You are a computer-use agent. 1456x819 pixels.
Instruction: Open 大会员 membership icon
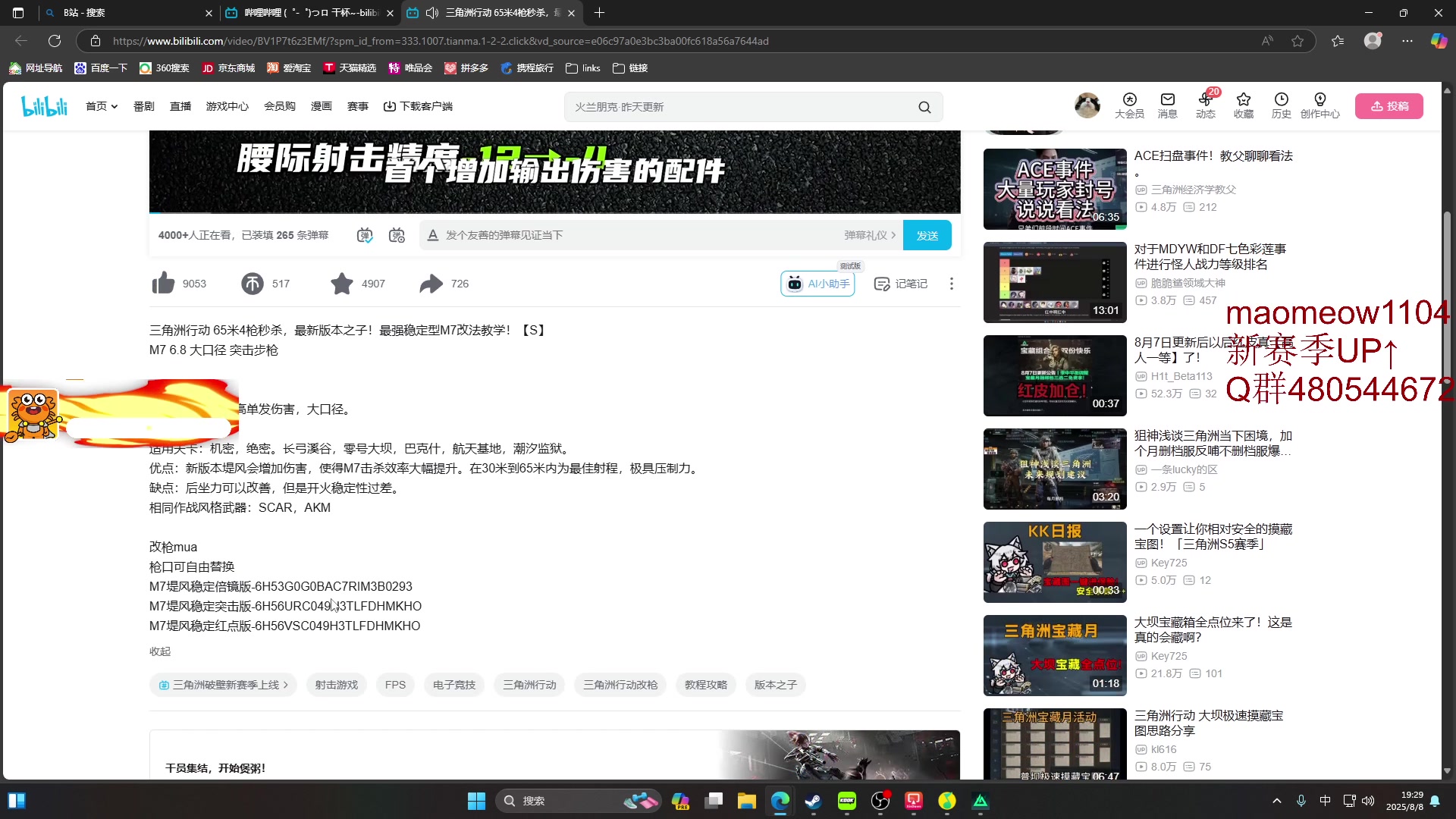click(1129, 105)
